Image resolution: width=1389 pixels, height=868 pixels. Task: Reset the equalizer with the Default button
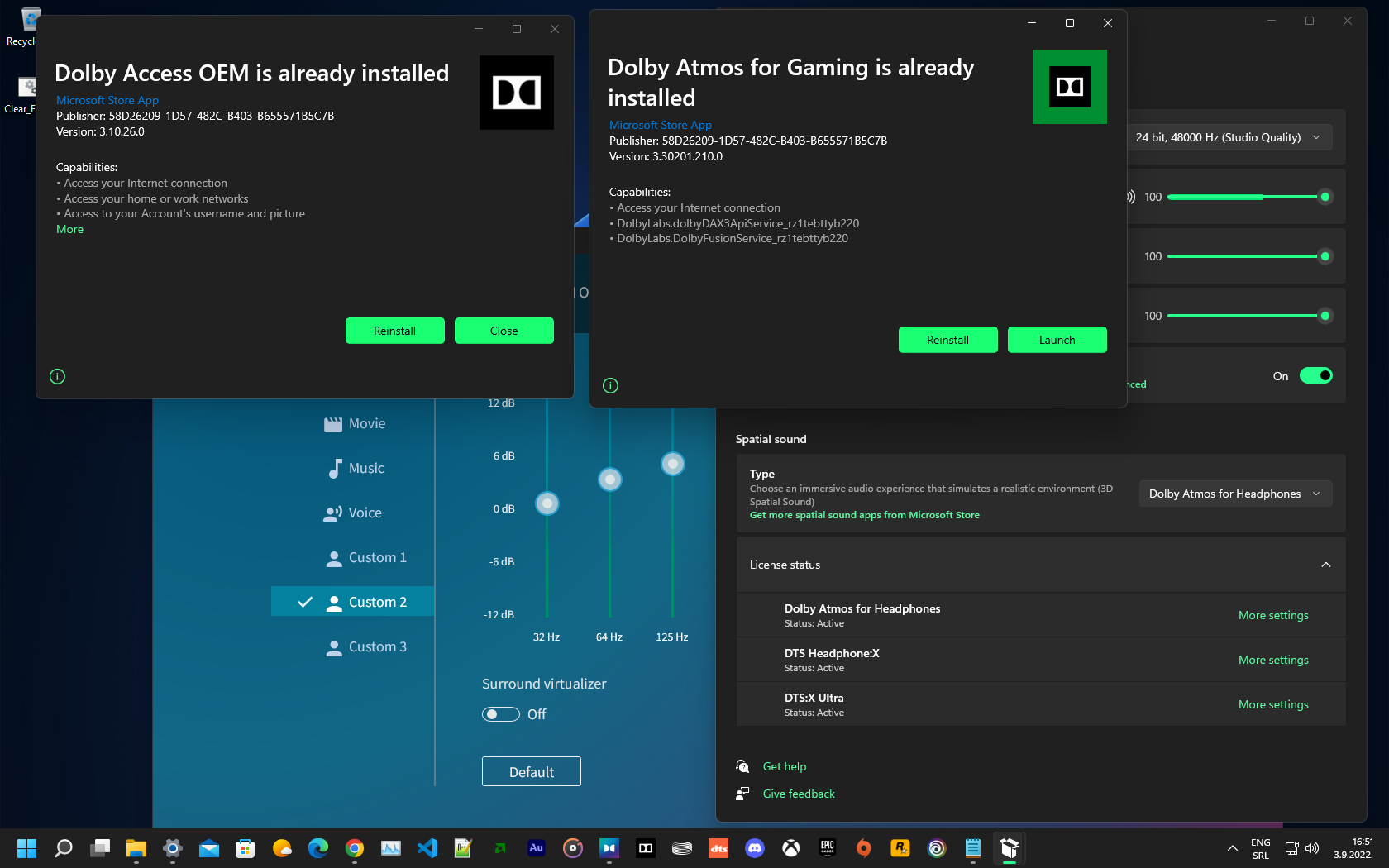coord(532,772)
